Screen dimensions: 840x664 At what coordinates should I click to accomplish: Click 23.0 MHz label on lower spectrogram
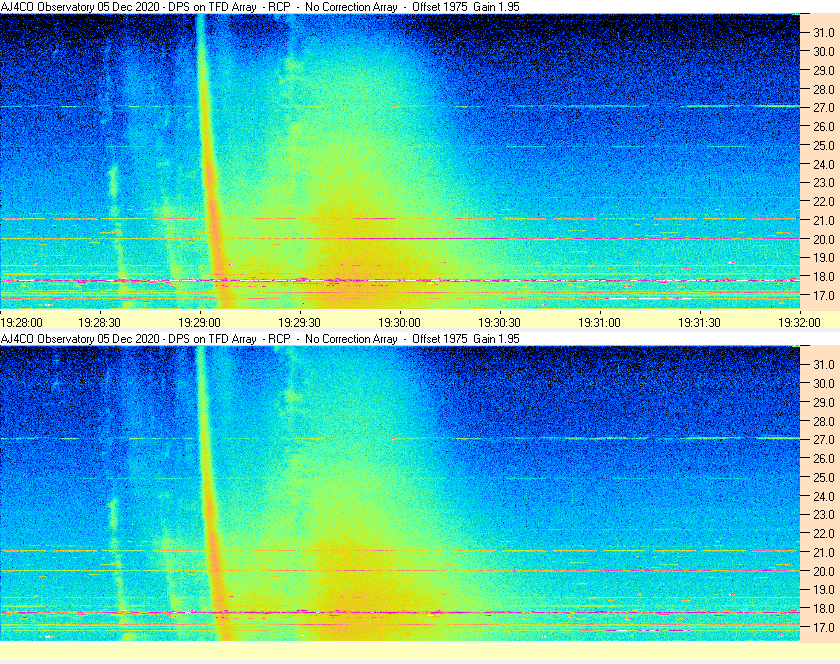824,514
